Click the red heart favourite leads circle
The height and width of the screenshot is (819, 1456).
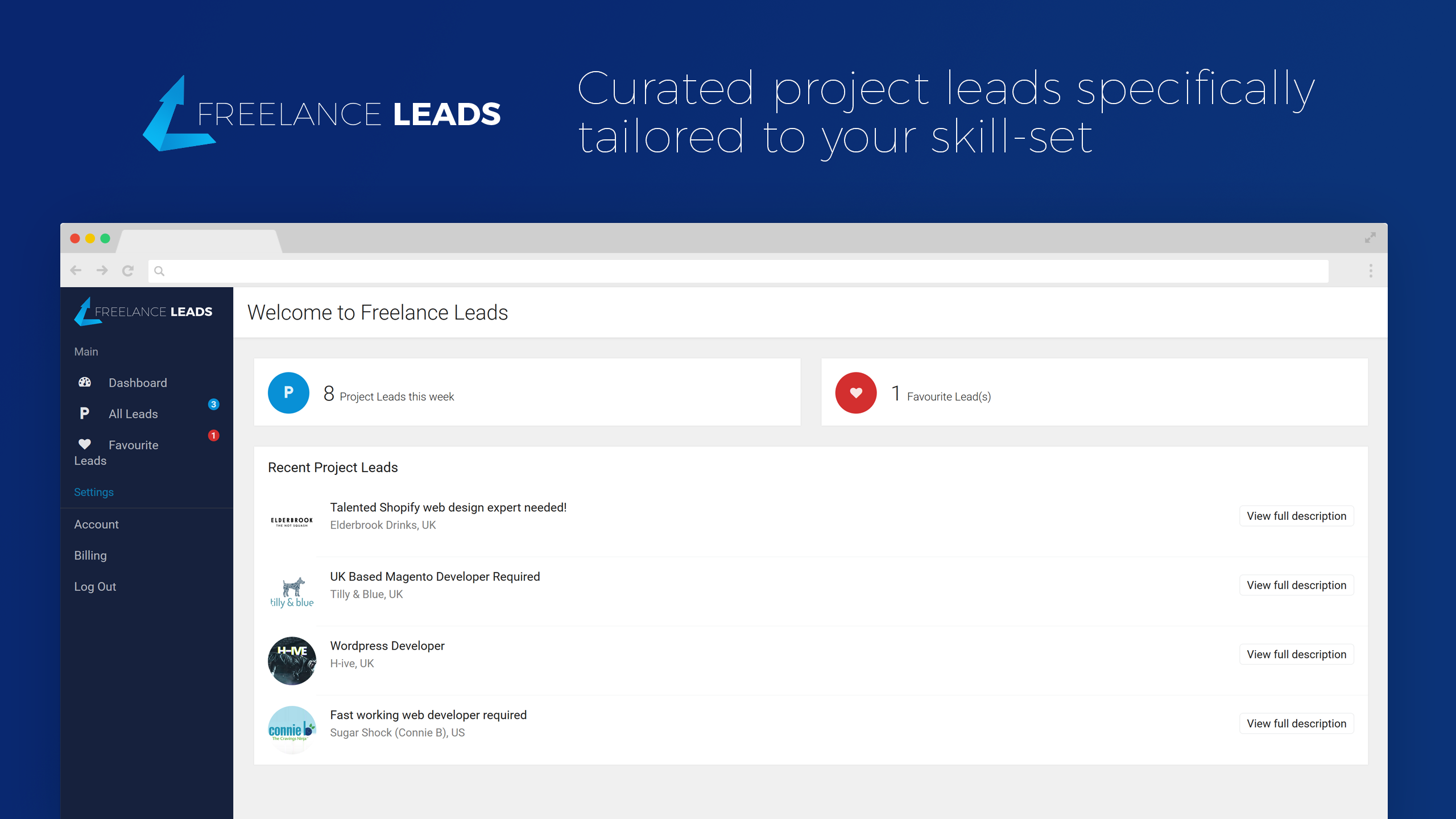click(855, 392)
